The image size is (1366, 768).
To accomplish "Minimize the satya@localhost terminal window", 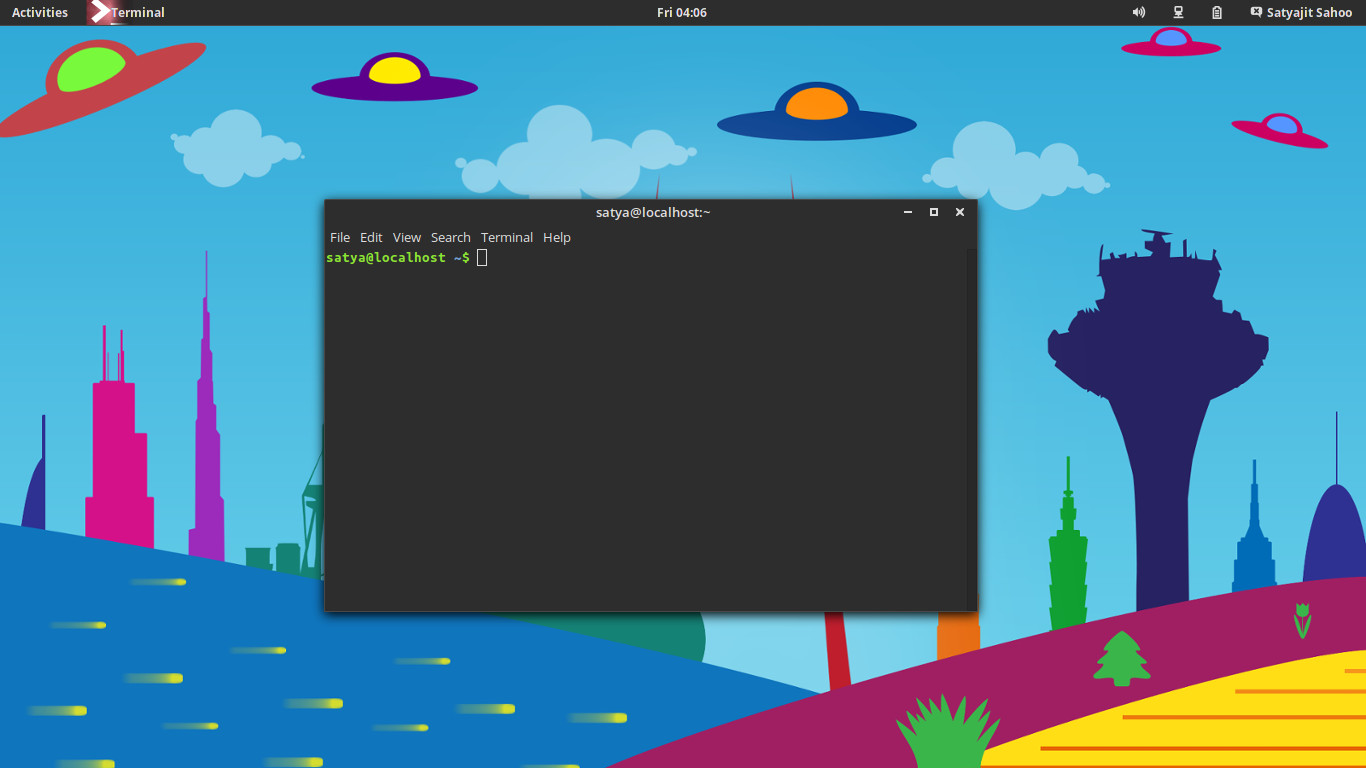I will point(908,212).
